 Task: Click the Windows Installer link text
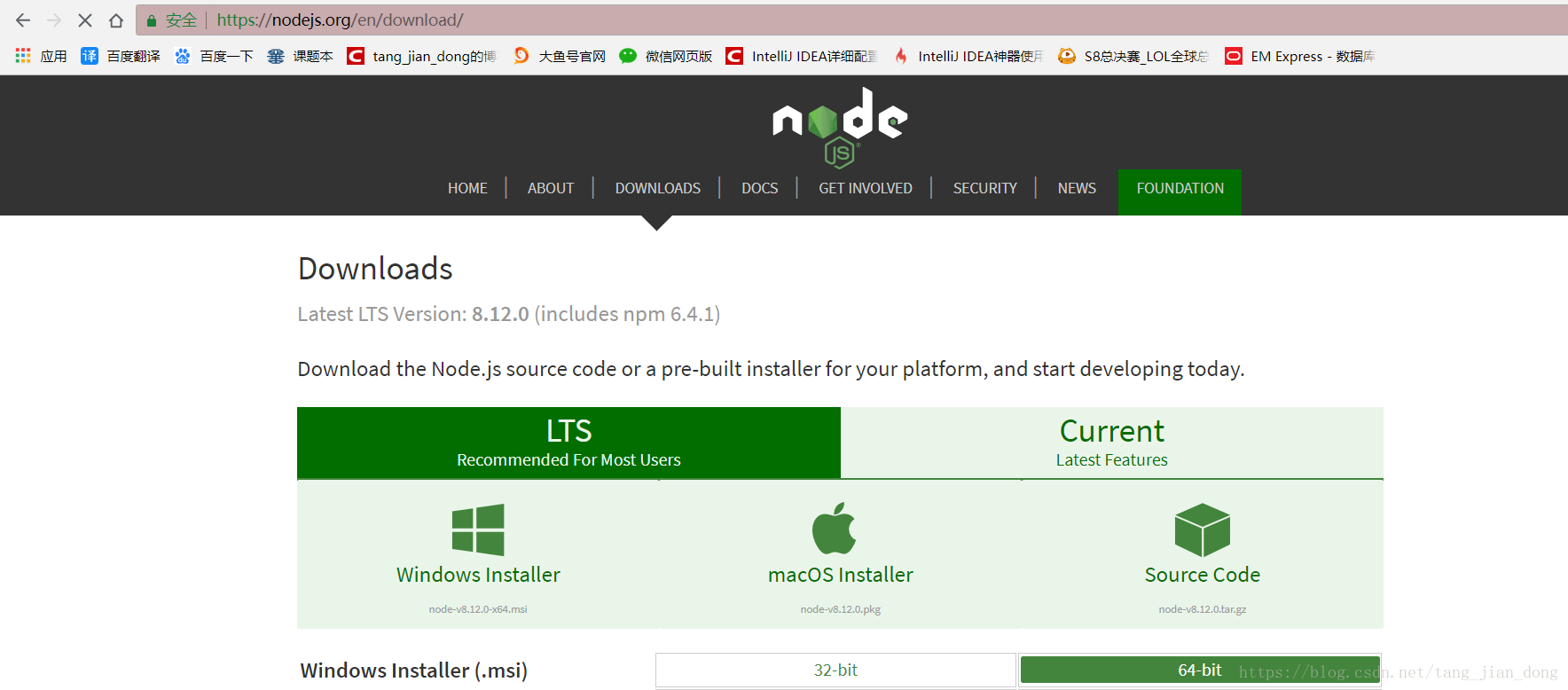tap(478, 575)
